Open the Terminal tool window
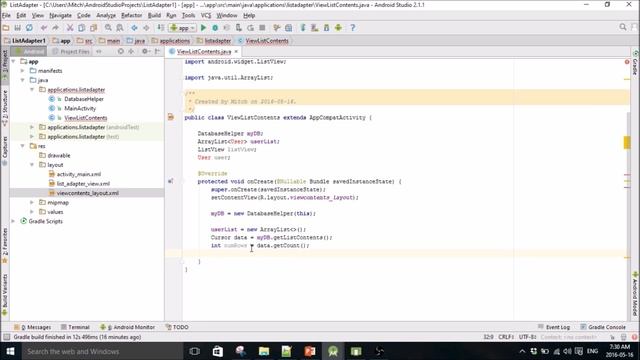 75,327
